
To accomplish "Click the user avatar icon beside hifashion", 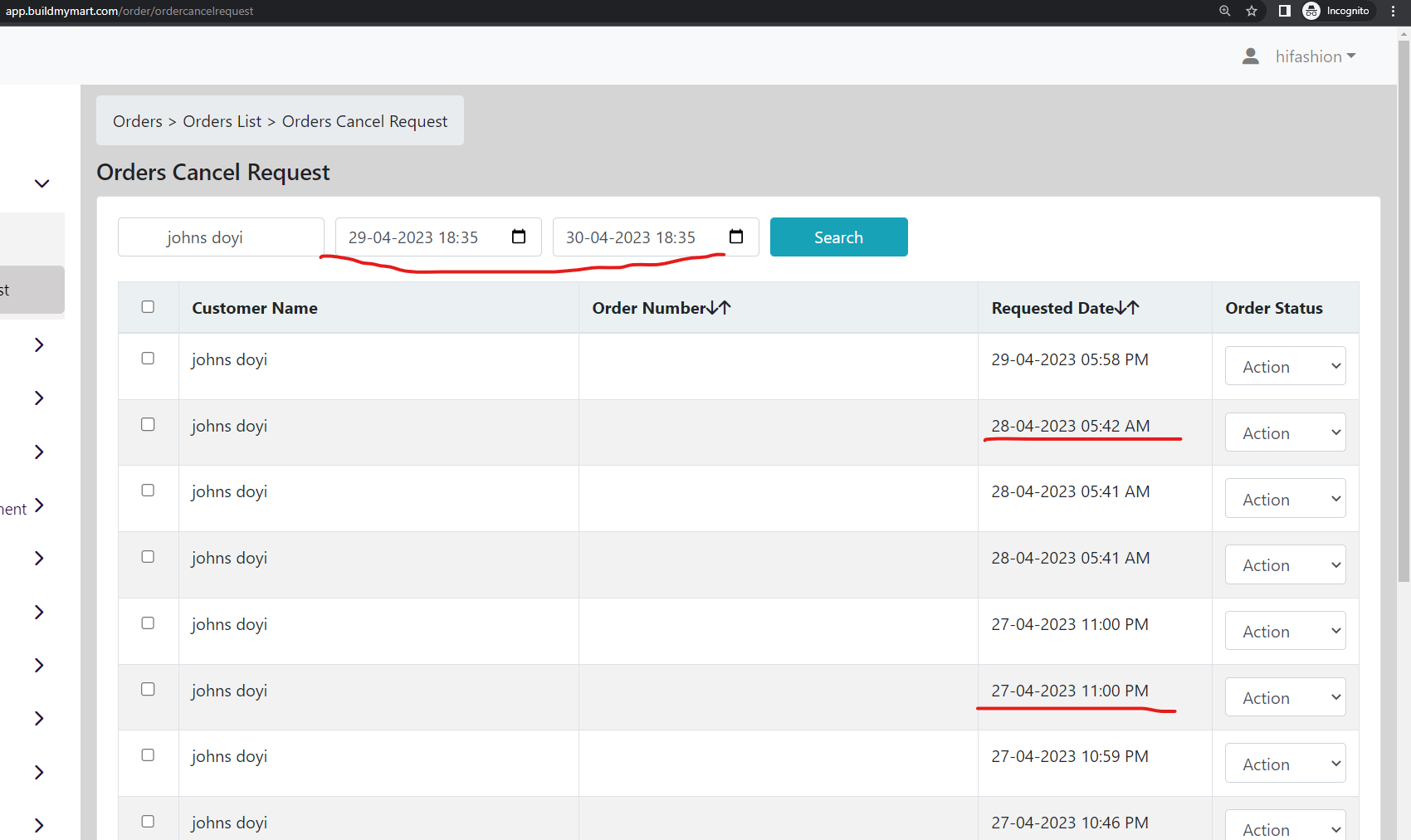I will coord(1250,56).
